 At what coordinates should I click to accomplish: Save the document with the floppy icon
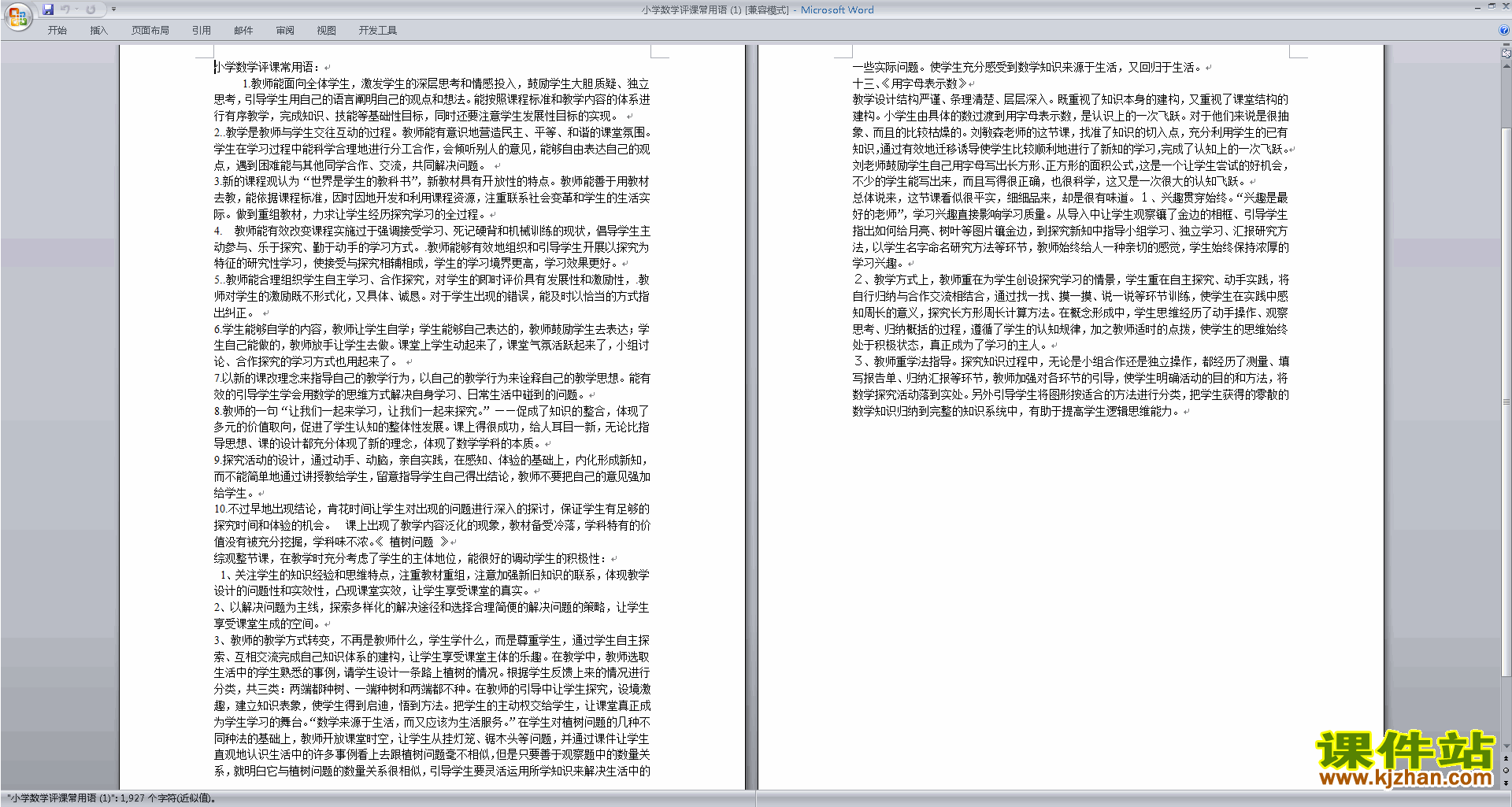coord(48,9)
